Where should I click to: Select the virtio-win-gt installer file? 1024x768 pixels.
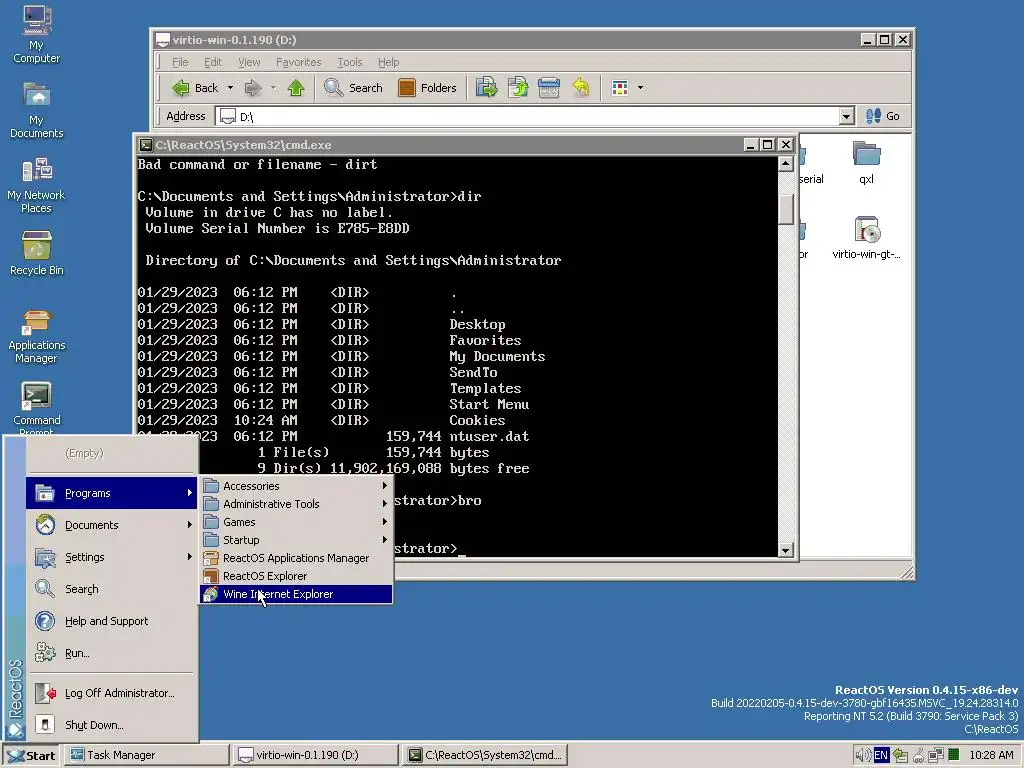[867, 238]
